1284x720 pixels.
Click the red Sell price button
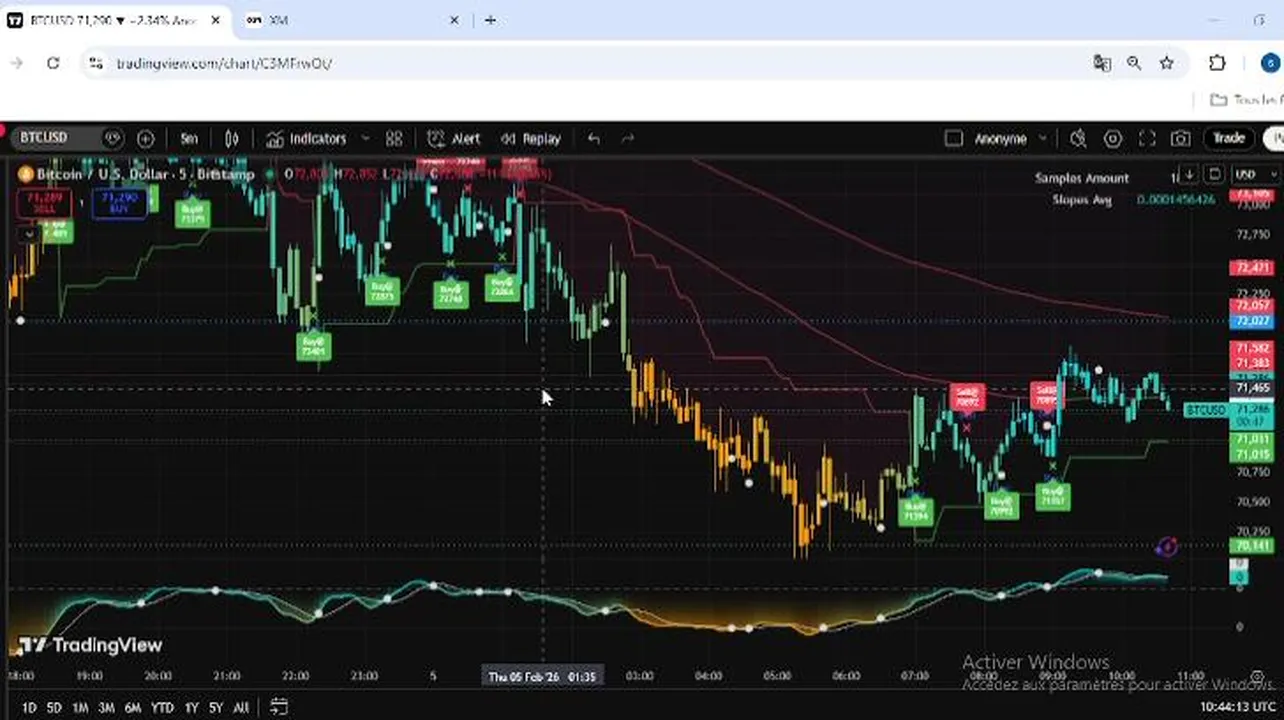[43, 203]
